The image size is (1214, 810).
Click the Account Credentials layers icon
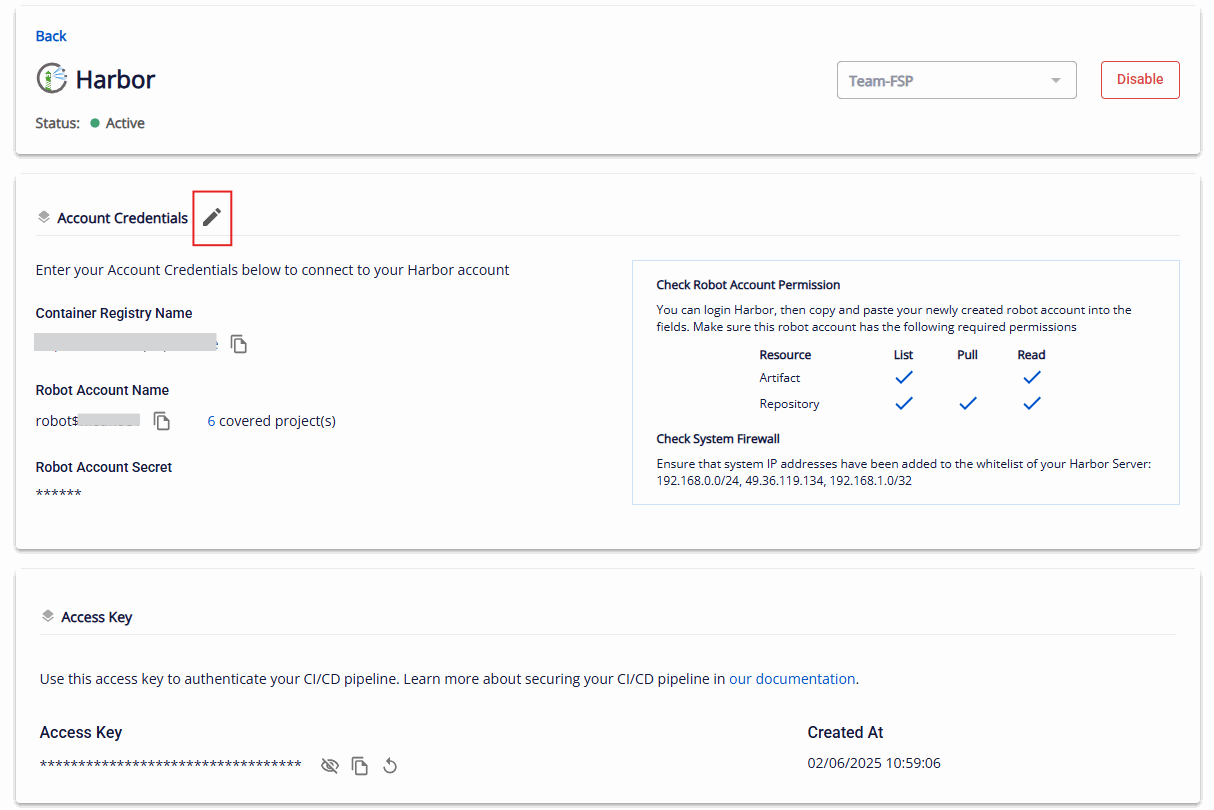coord(43,217)
